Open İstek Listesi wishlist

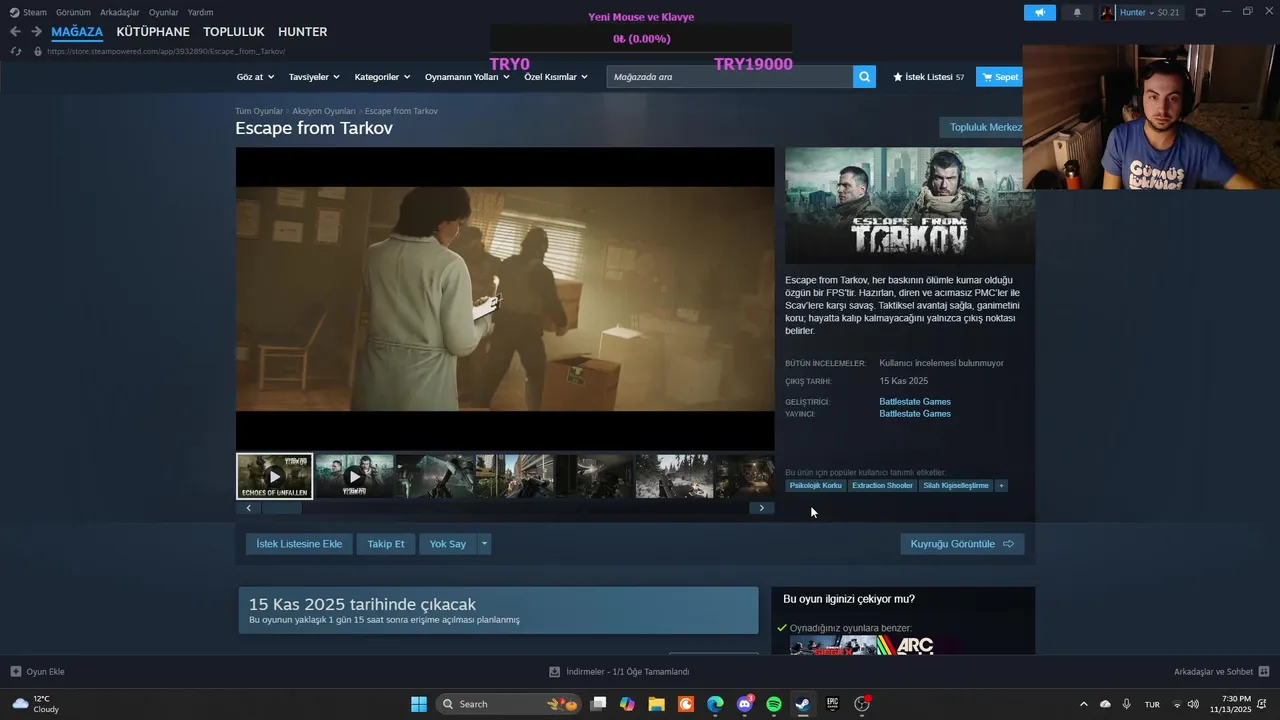coord(929,77)
